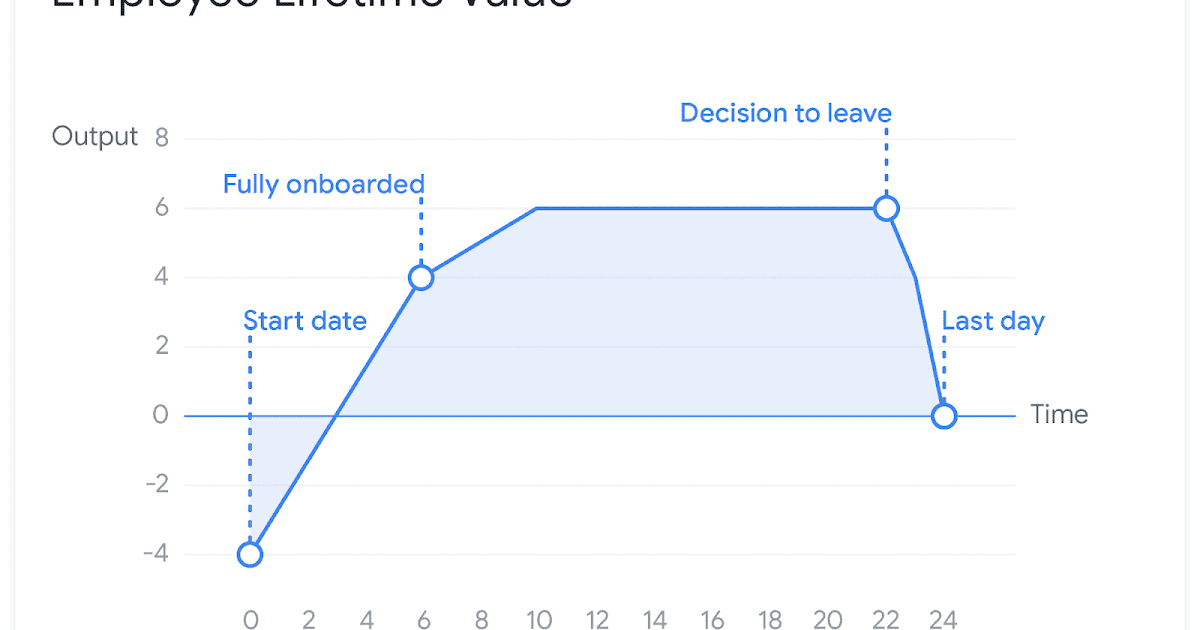The width and height of the screenshot is (1200, 630).
Task: Click the Start date circle marker
Action: 250,554
